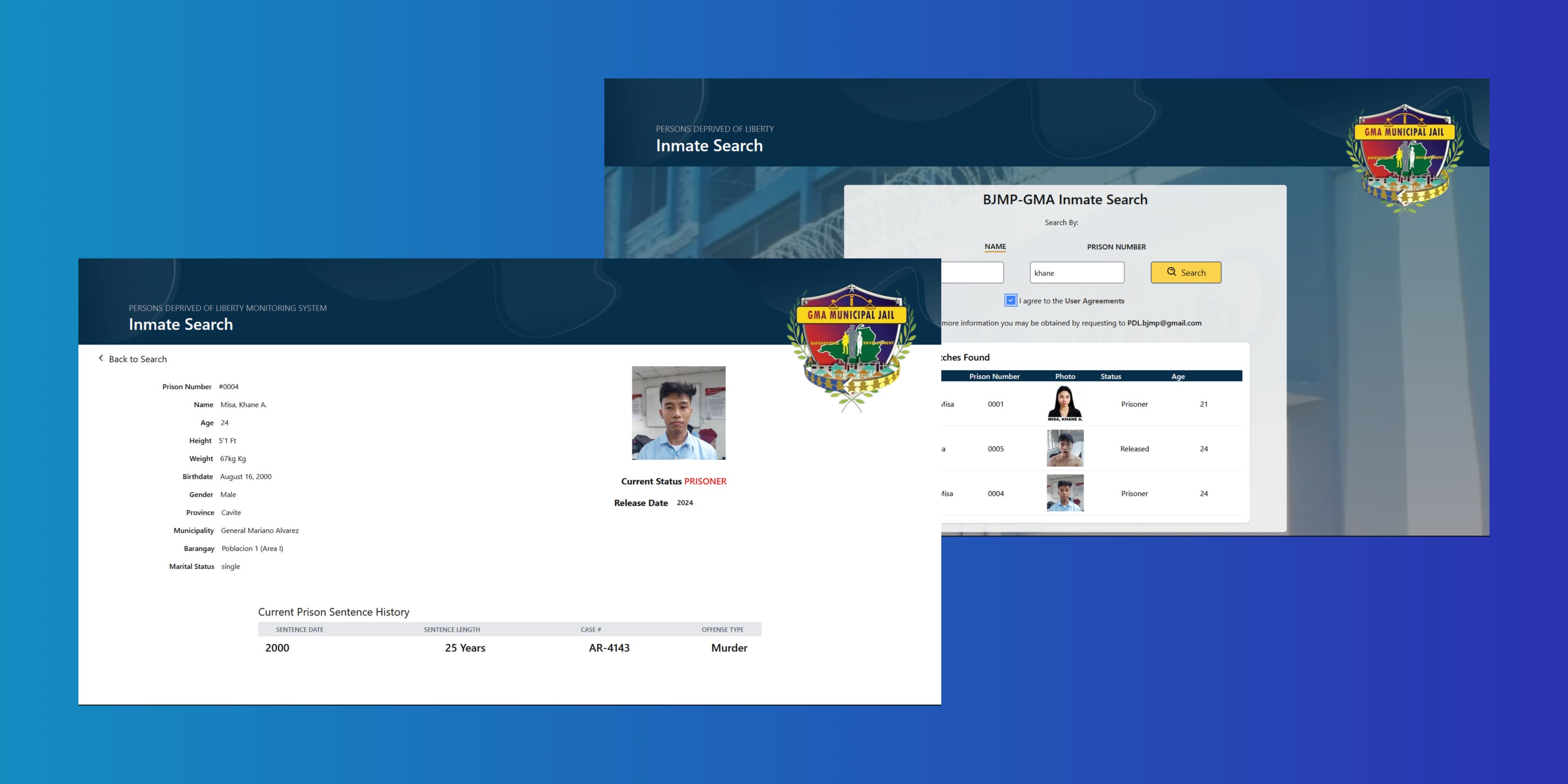Open photo thumbnail for prison number 0001
This screenshot has width=1568, height=784.
click(1065, 403)
